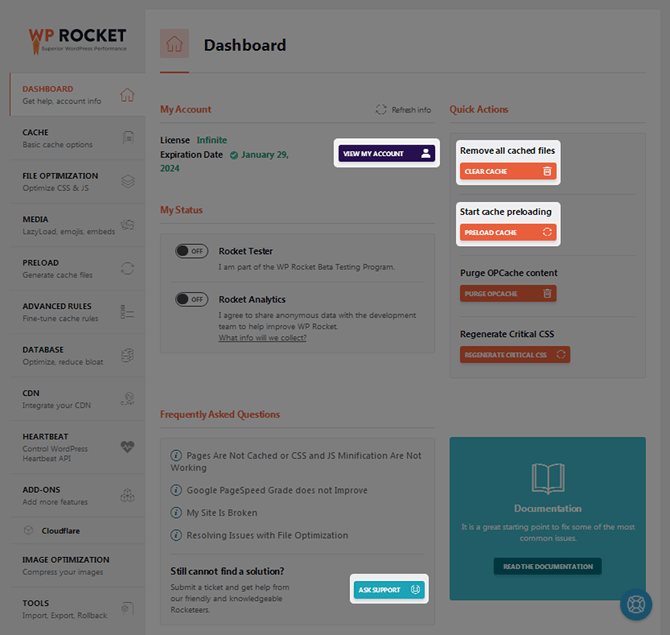Screen dimensions: 670x635
Task: Click the home icon beside the Dashboard title
Action: coord(174,44)
